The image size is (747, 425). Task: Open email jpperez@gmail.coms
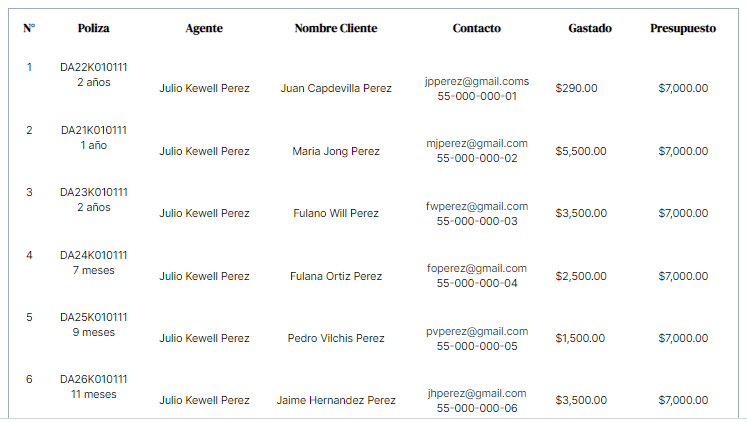pos(477,81)
